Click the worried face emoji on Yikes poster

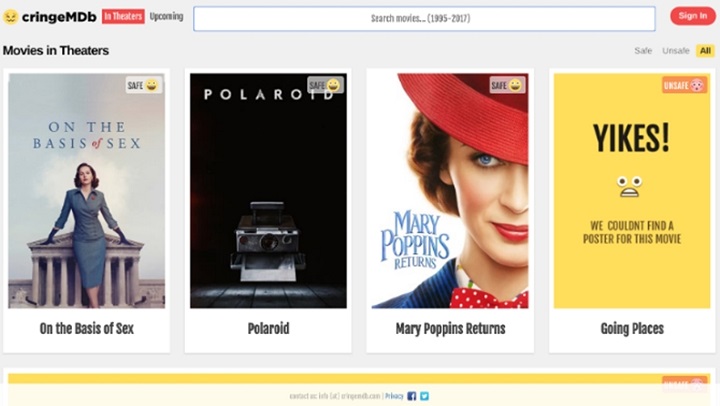coord(629,185)
